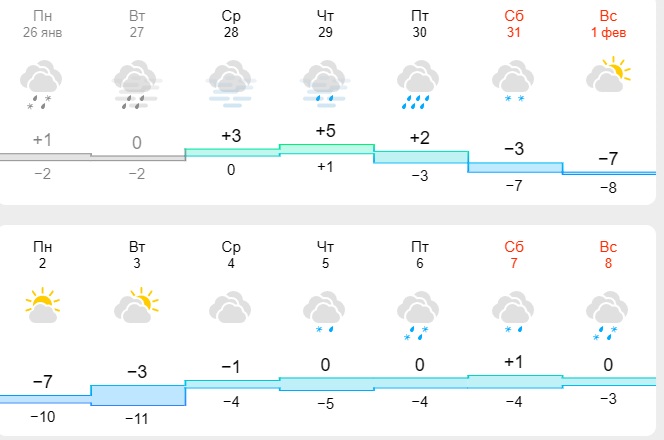664x440 pixels.
Task: Click the sunny cloud icon for Monday 2
Action: 42,307
